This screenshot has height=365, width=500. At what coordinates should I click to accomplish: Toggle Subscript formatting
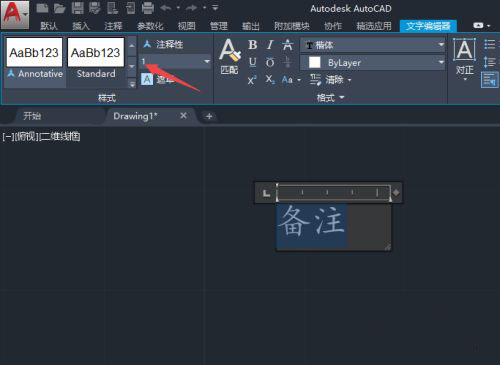270,80
